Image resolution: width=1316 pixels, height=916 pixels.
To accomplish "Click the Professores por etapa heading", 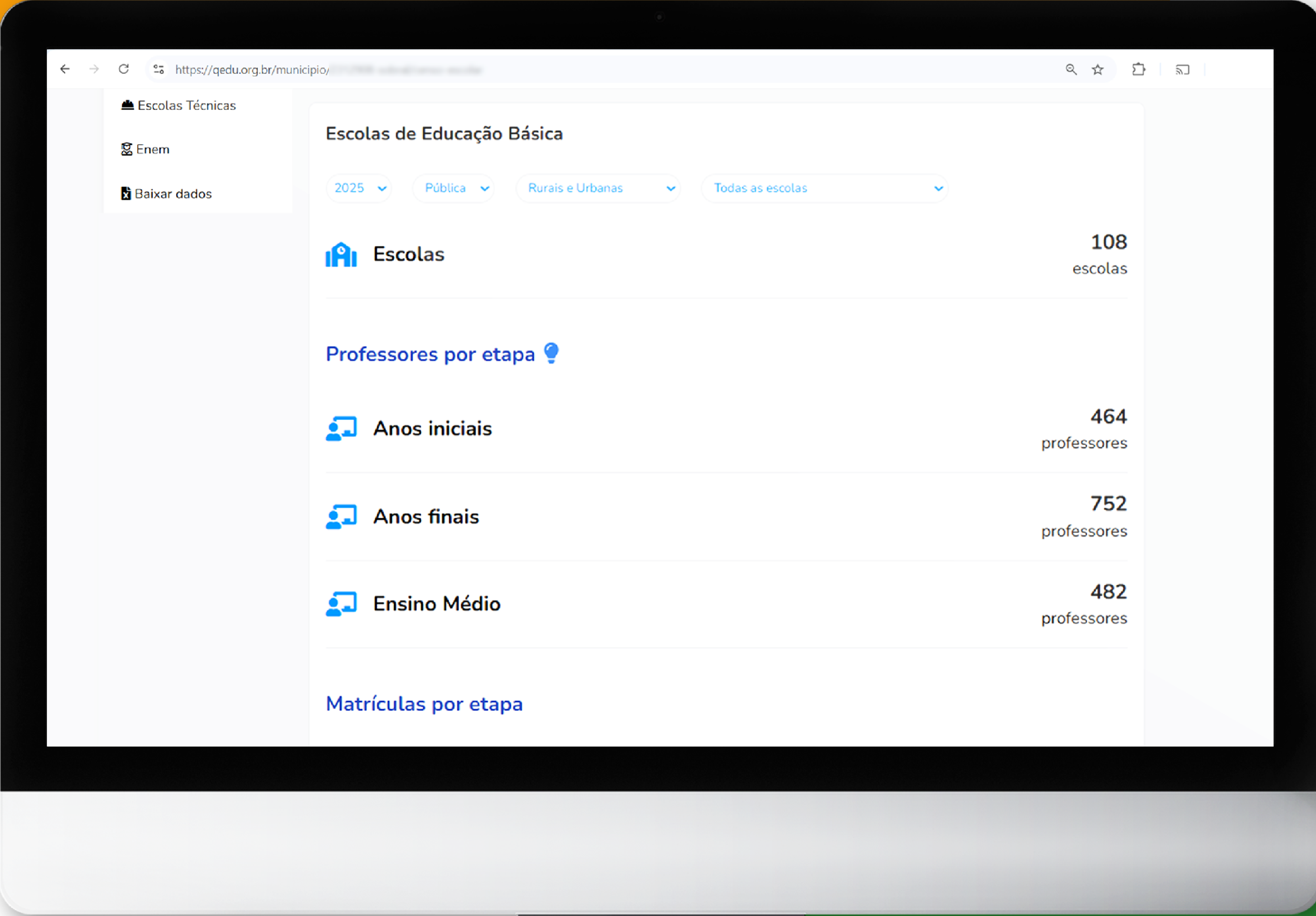I will point(430,354).
